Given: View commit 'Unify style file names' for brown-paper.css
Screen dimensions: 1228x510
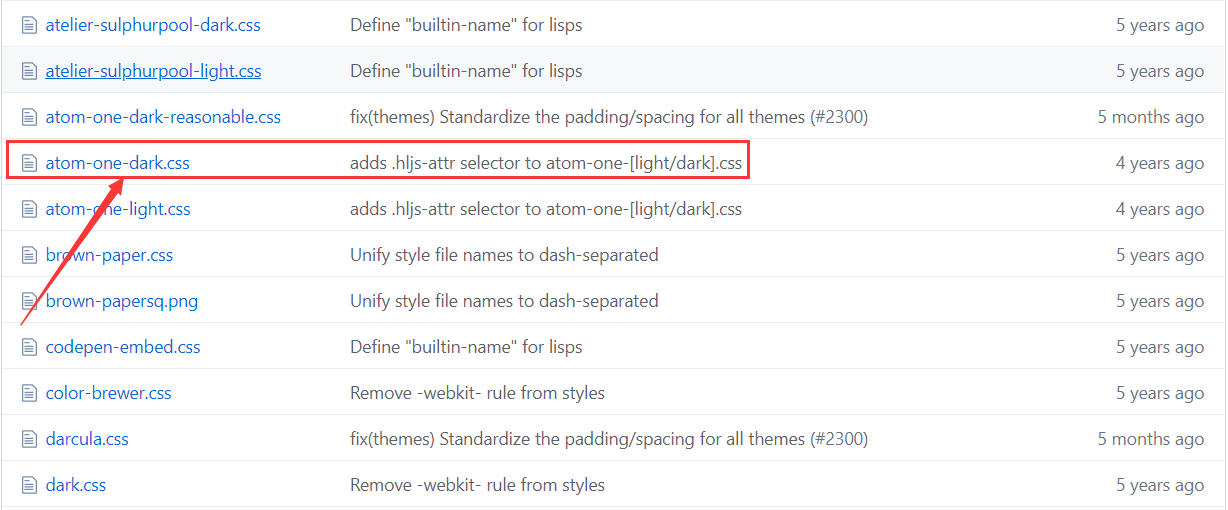Looking at the screenshot, I should pyautogui.click(x=504, y=255).
